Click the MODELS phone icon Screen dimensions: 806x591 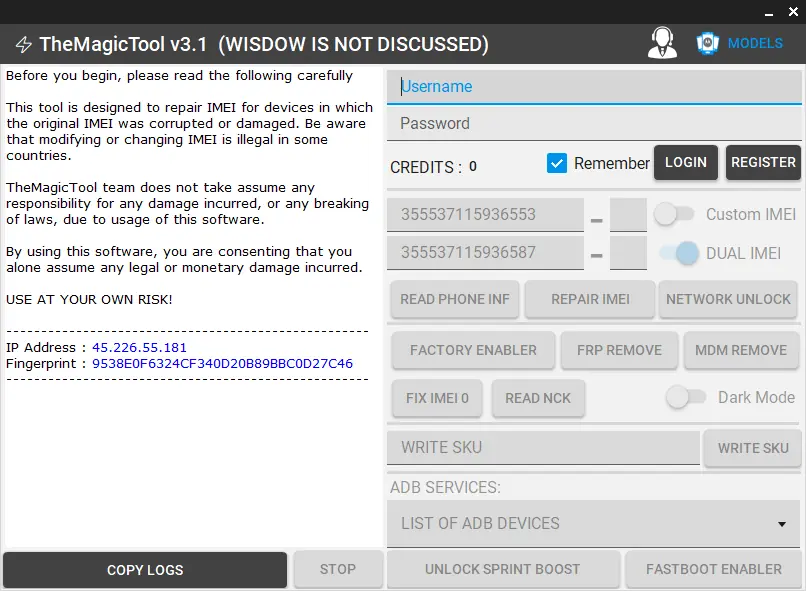(707, 43)
